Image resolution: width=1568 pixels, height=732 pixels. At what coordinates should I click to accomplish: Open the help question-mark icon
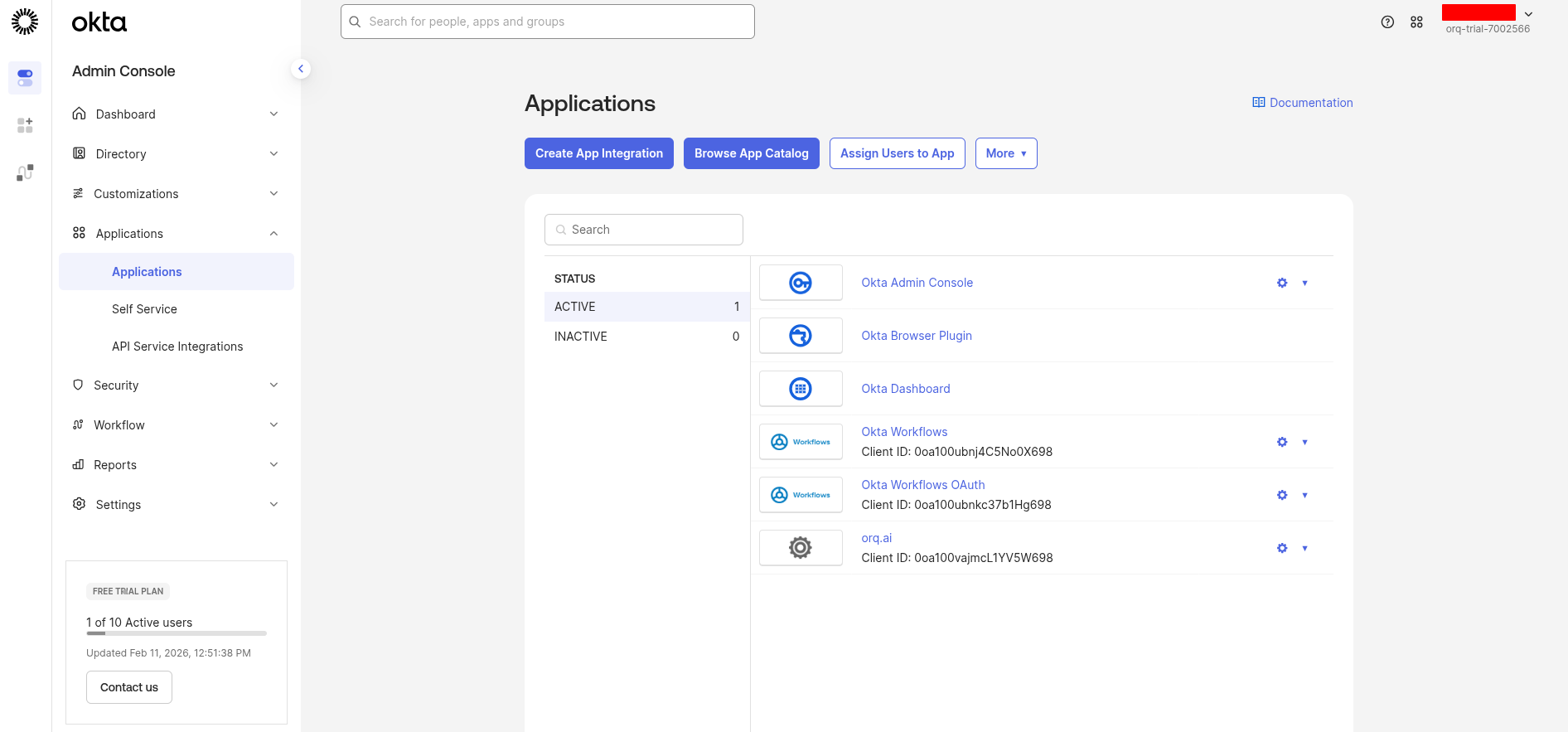(1387, 22)
